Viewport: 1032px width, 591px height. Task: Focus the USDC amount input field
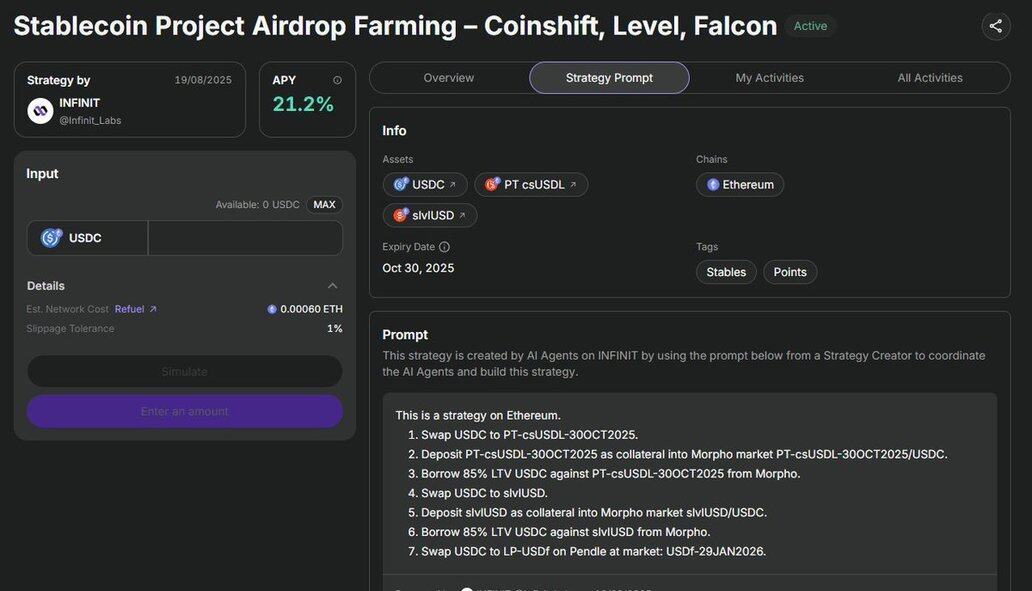pos(245,238)
